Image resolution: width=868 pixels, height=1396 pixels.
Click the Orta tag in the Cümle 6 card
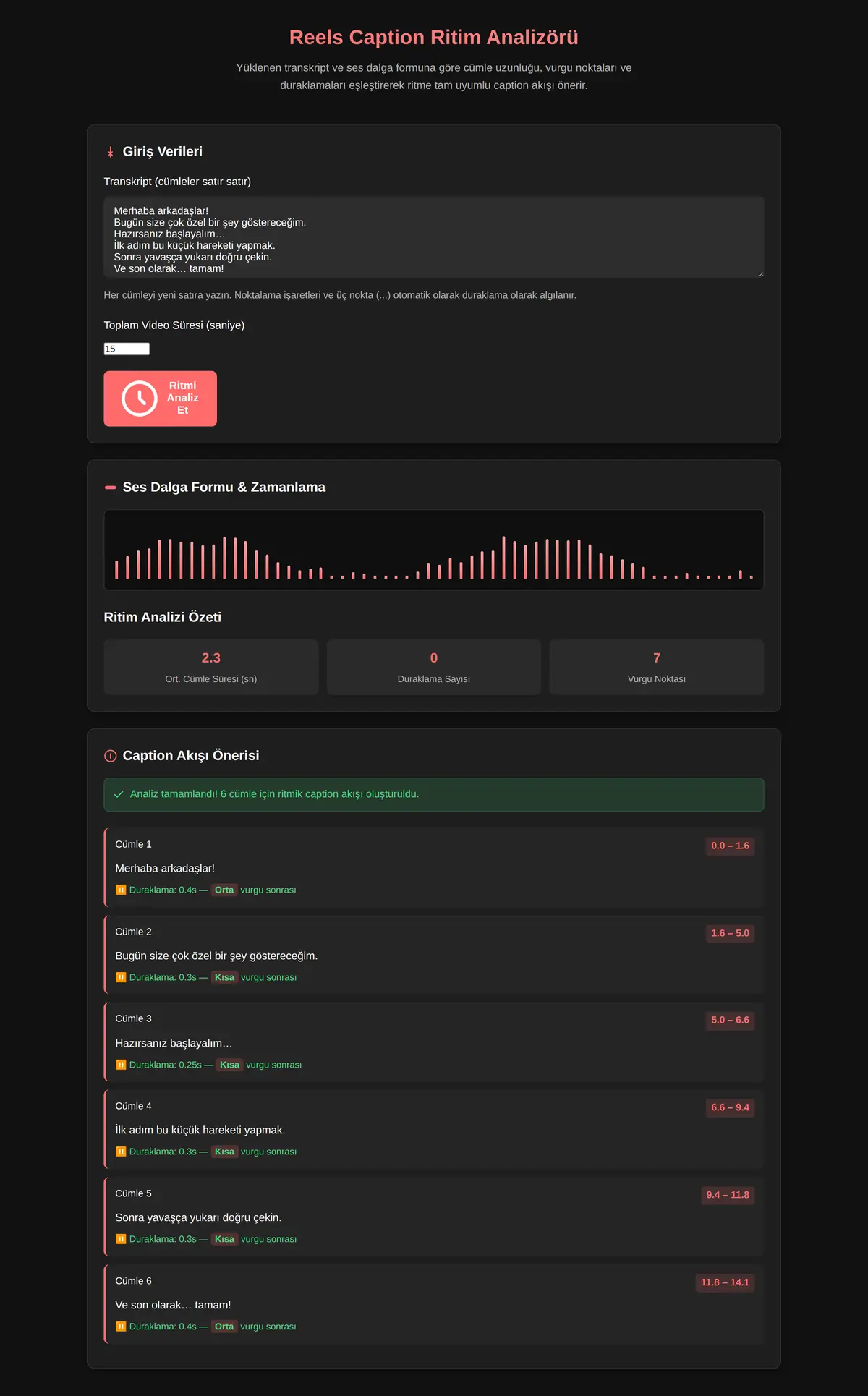click(224, 1327)
